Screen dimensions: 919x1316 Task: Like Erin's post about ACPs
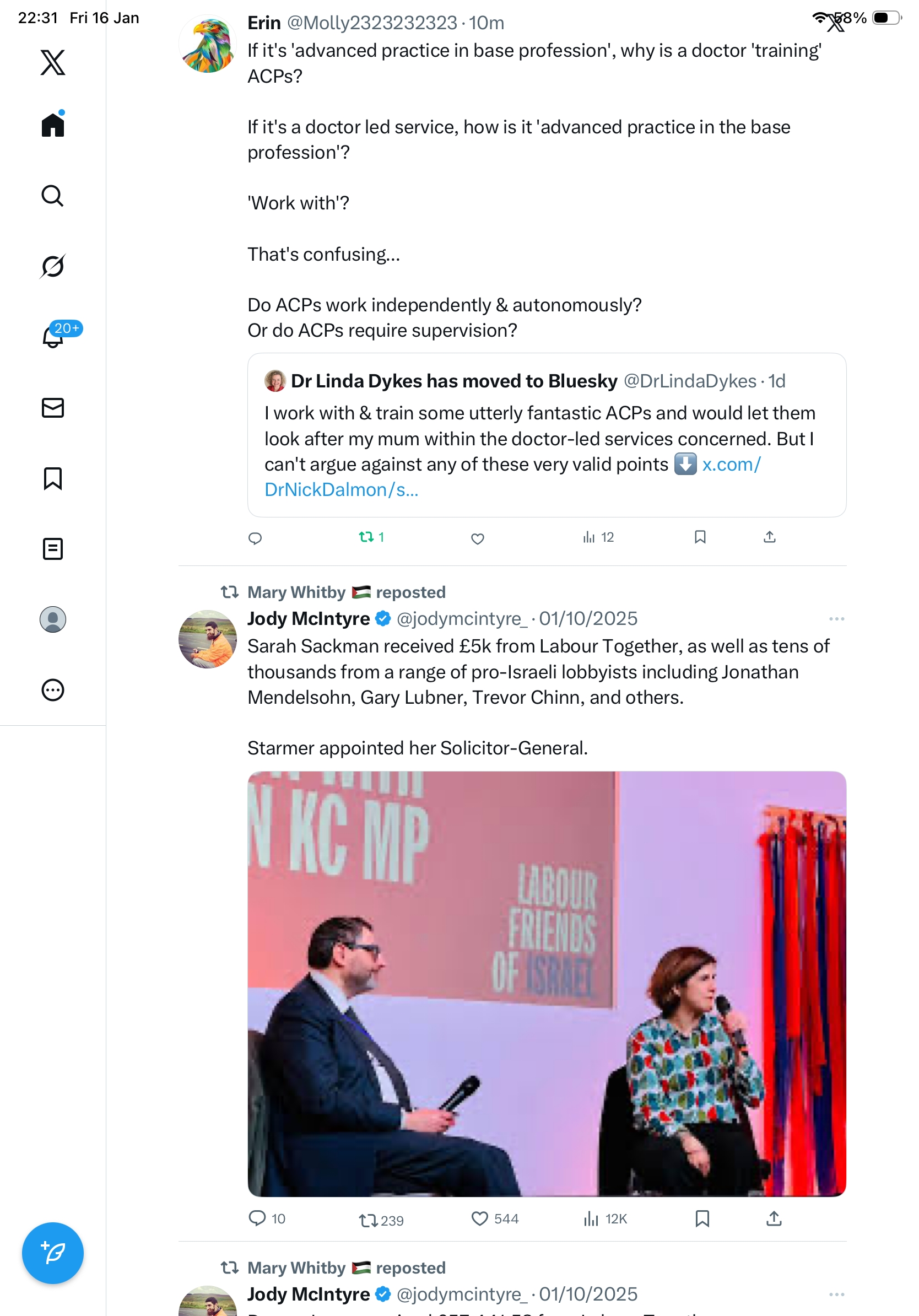point(477,538)
